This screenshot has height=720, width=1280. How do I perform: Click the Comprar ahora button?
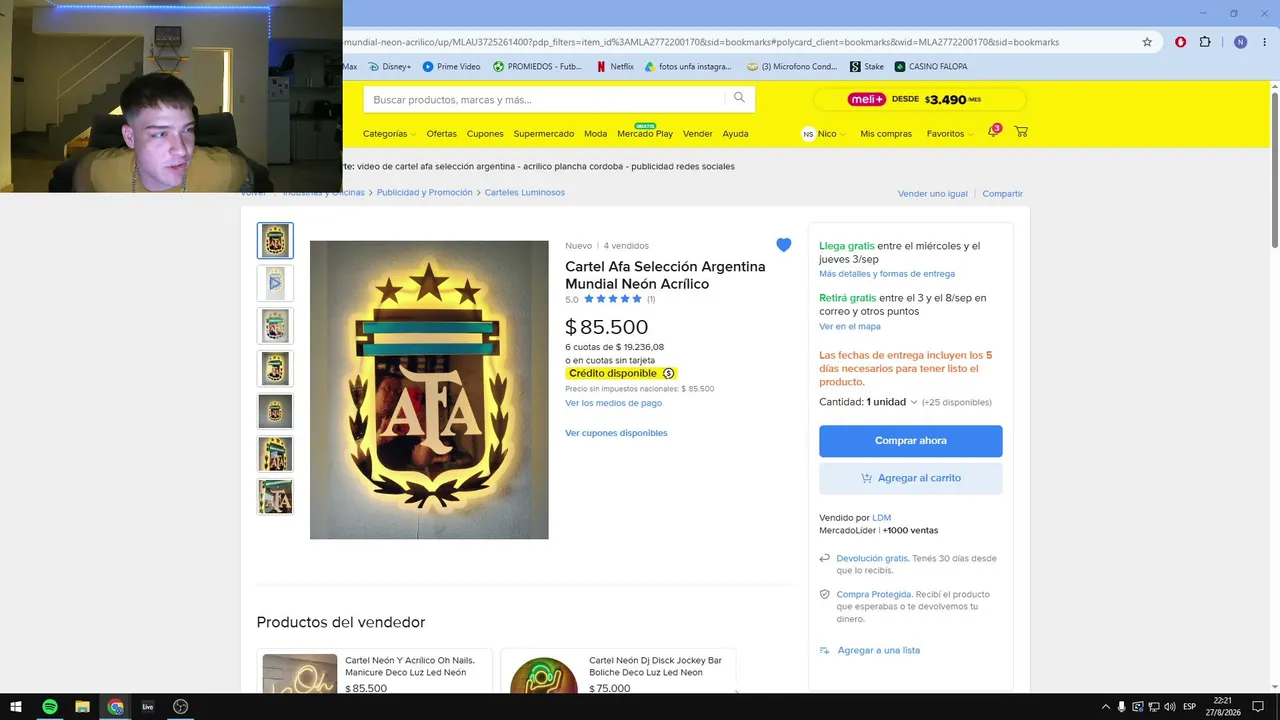(x=910, y=441)
